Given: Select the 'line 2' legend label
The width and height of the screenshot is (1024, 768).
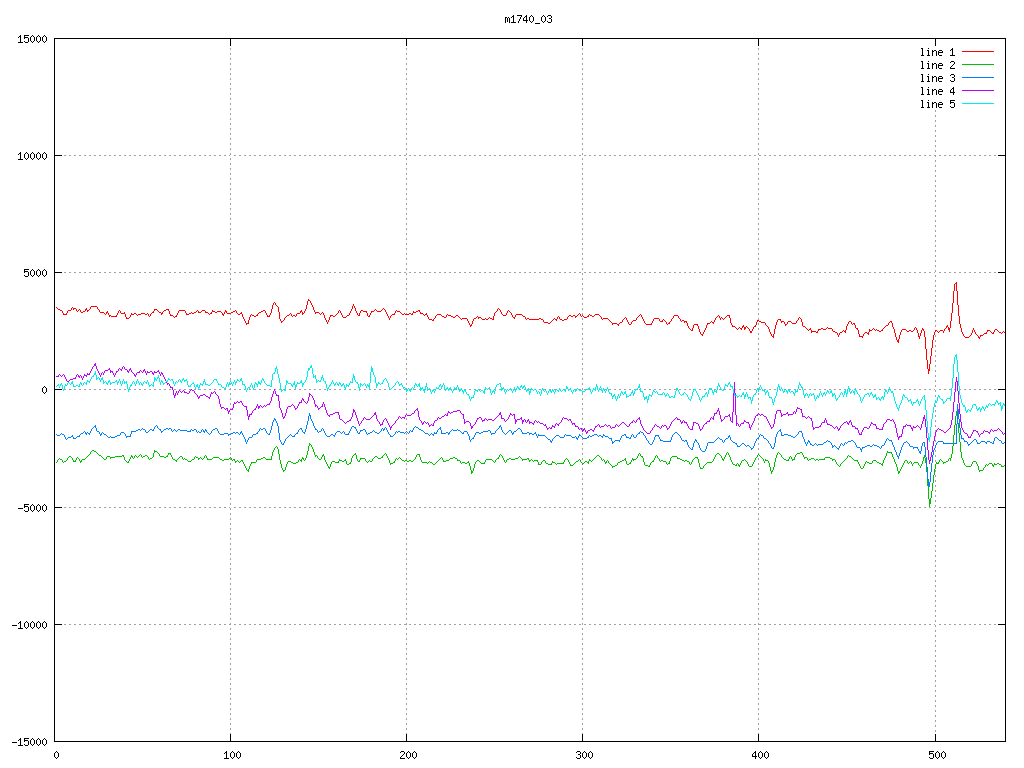Looking at the screenshot, I should coord(937,64).
